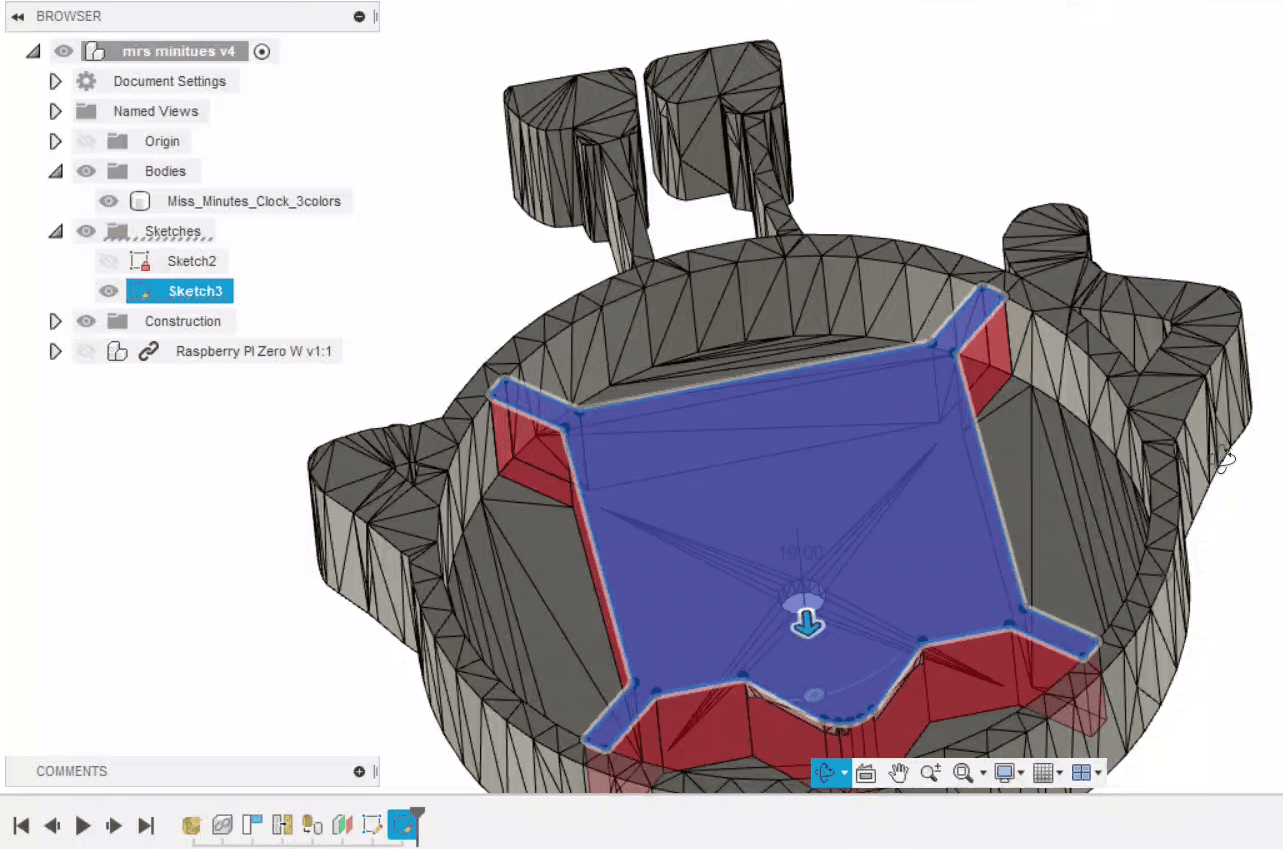Open the Look At tool

pos(865,772)
